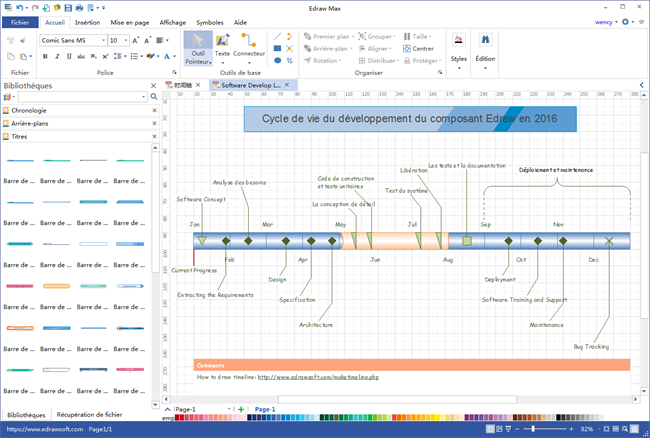Screen dimensions: 650x438
Task: Switch to the Mise en page tab
Action: pos(130,20)
